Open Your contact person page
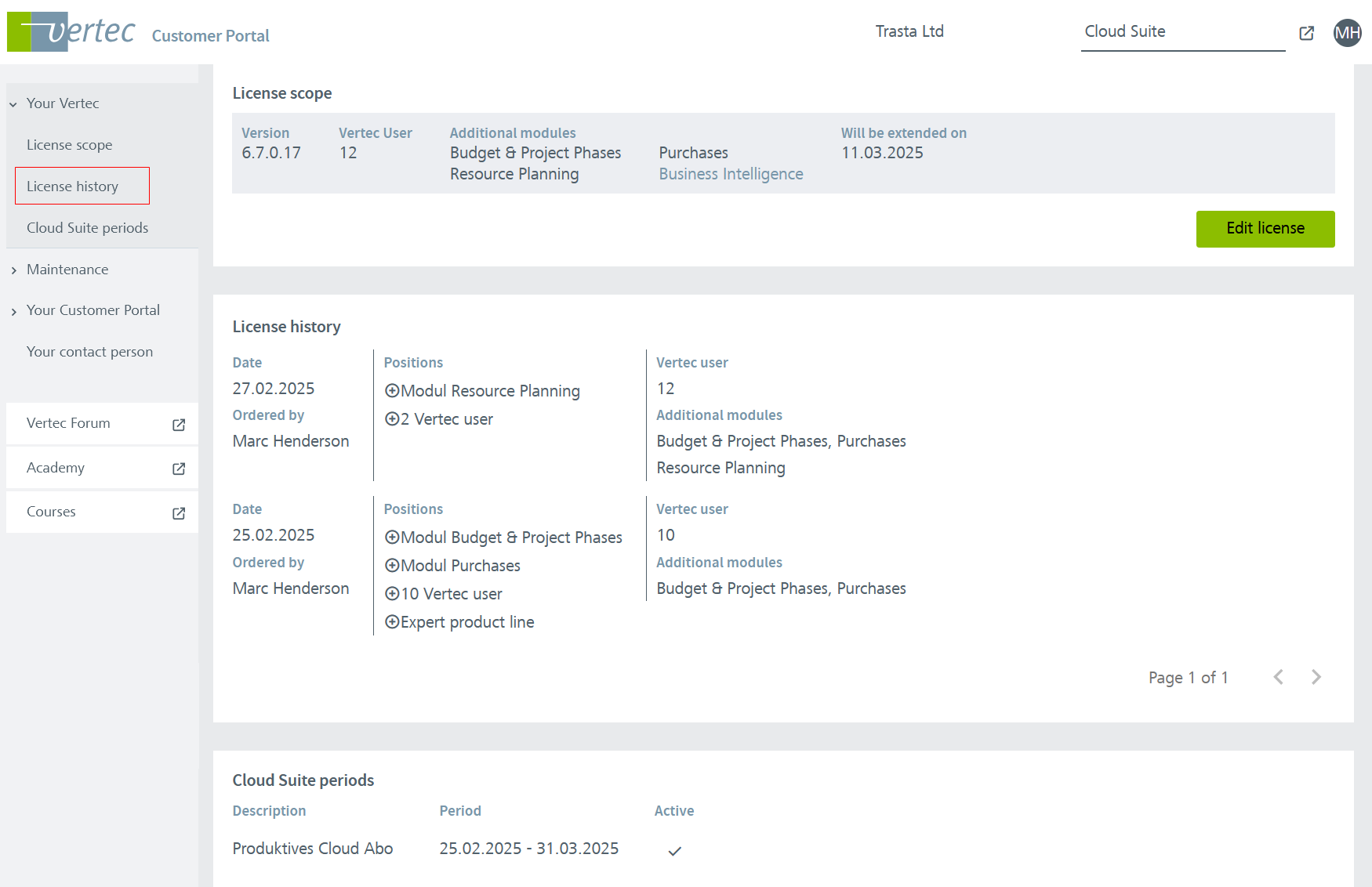This screenshot has height=887, width=1372. pyautogui.click(x=89, y=352)
